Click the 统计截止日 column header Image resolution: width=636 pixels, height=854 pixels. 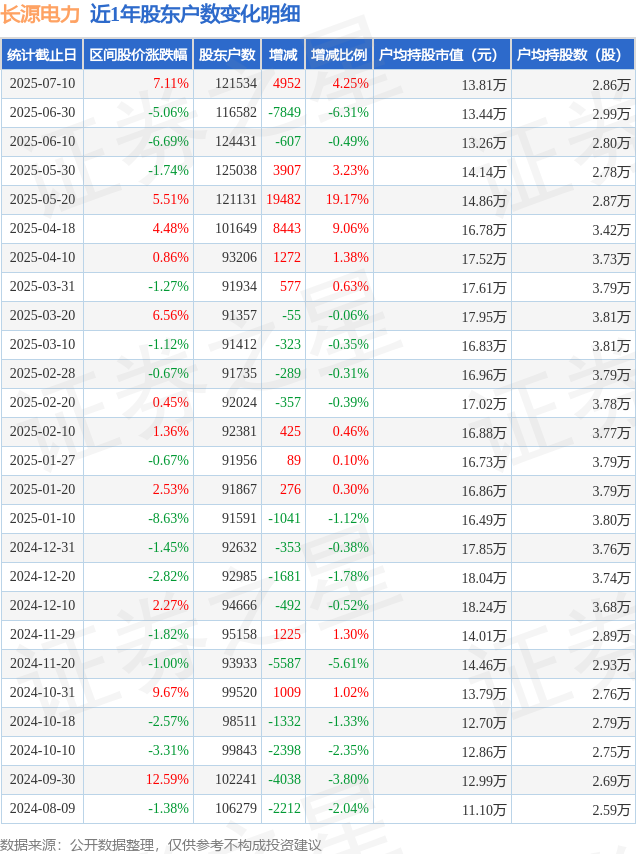pos(42,54)
